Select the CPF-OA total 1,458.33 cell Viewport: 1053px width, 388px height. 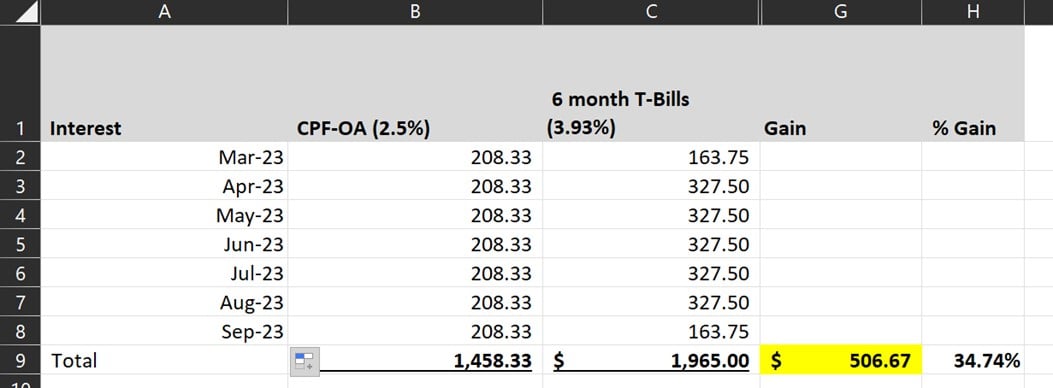(415, 360)
